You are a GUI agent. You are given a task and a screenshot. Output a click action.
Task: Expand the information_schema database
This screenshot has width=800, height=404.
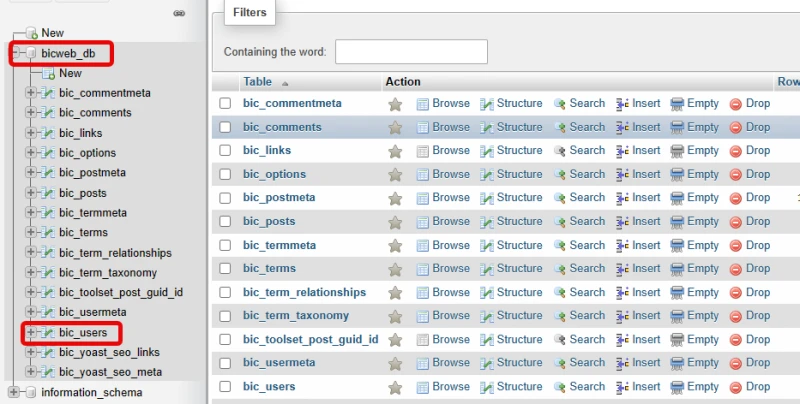(13, 392)
